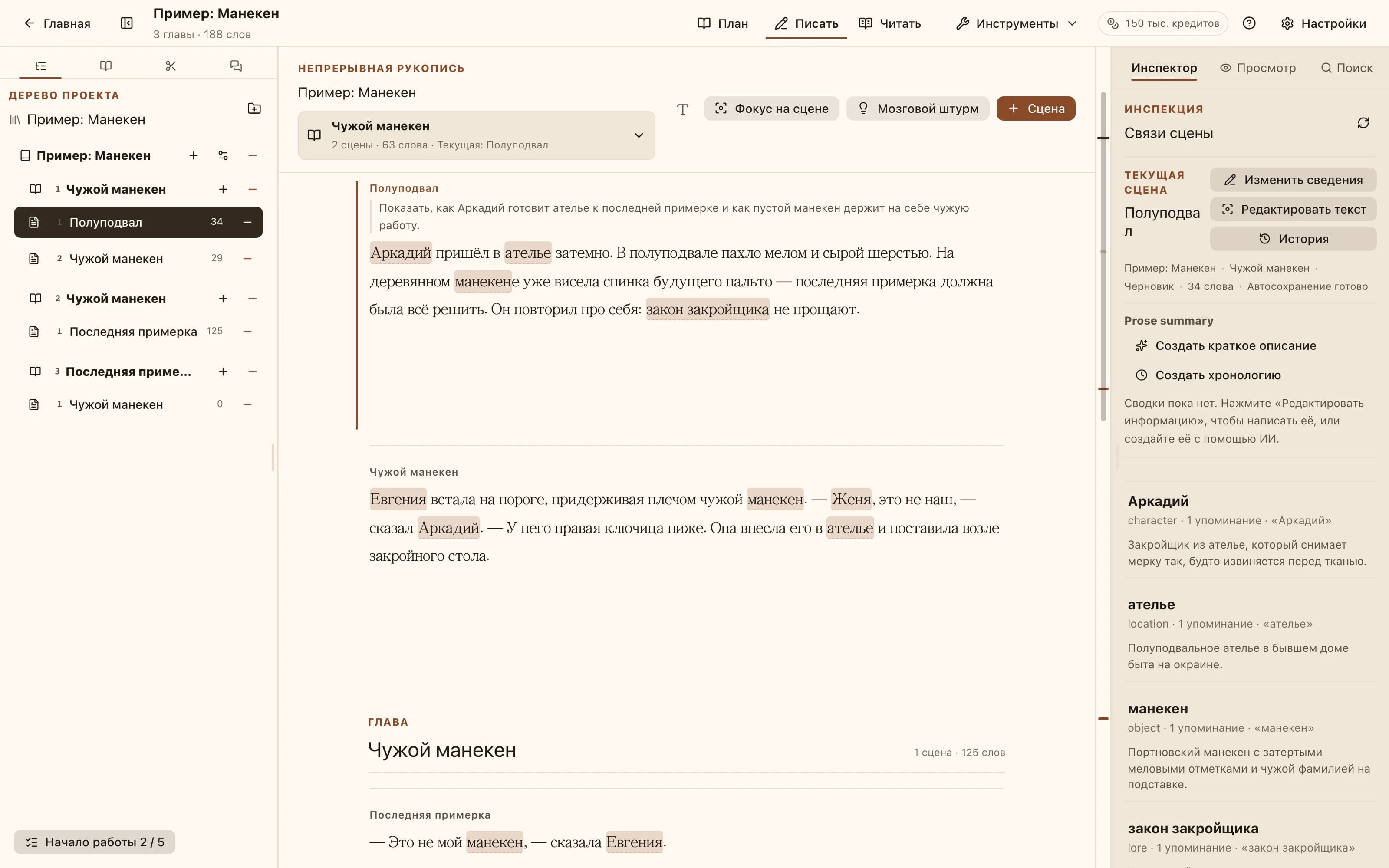Open the Инструменты dropdown menu
The image size is (1389, 868).
tap(1016, 23)
